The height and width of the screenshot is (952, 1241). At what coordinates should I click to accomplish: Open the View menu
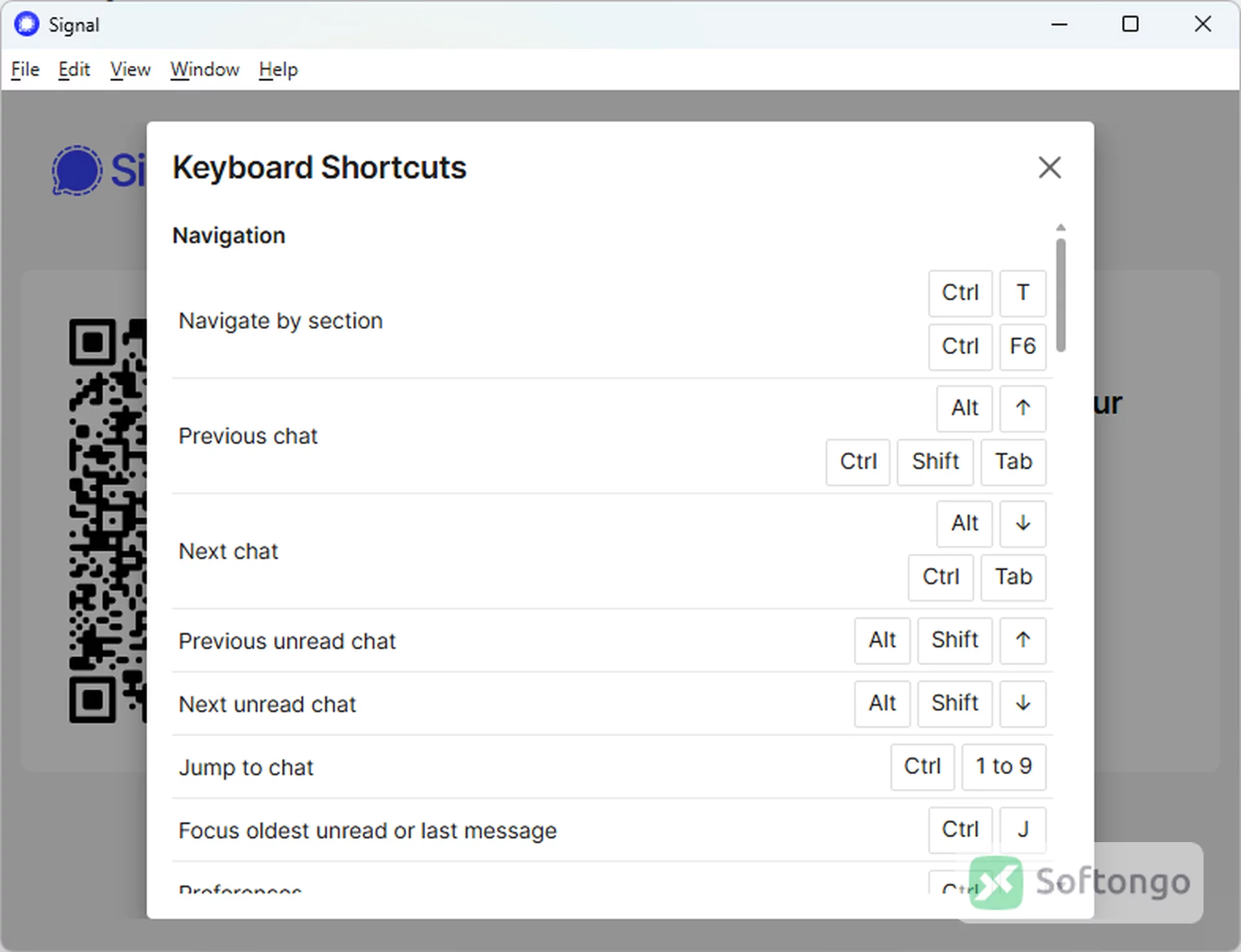click(x=130, y=69)
